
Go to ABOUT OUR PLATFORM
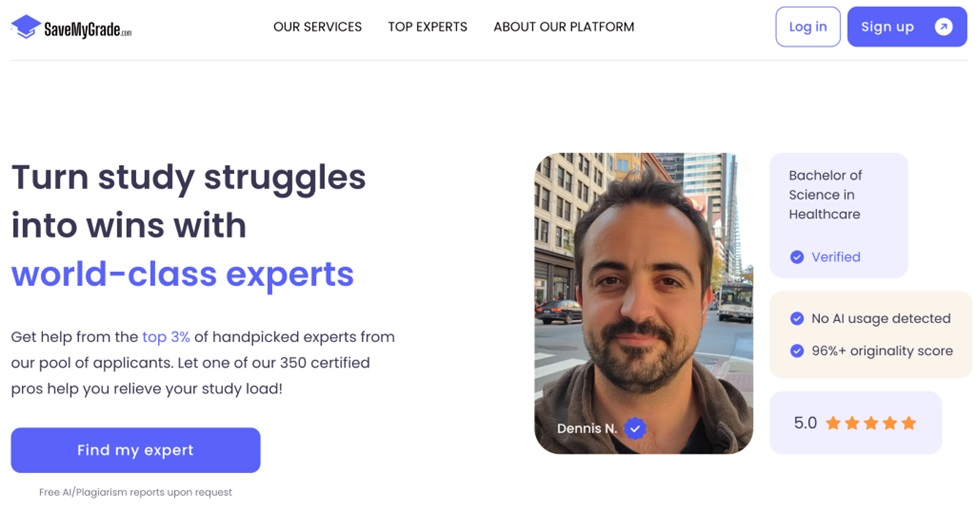click(564, 27)
